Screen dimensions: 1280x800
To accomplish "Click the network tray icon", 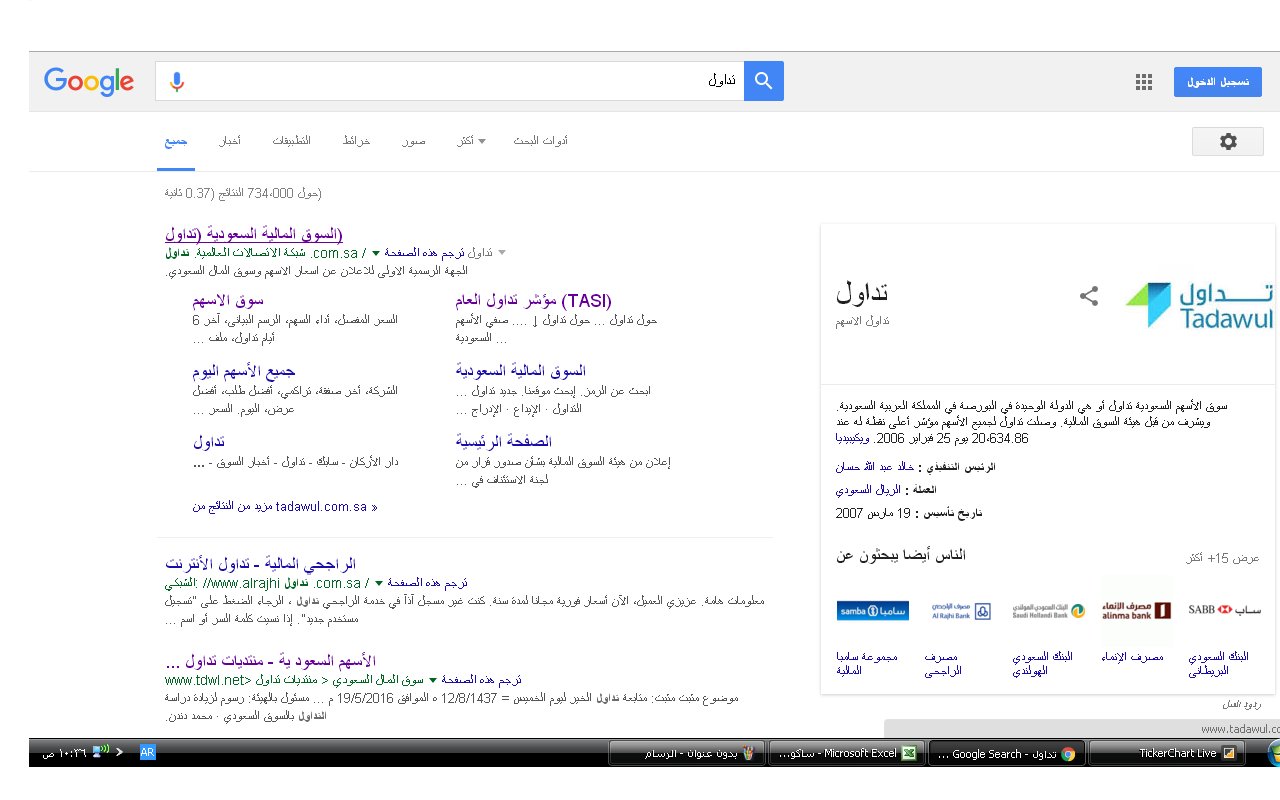I will tap(100, 752).
